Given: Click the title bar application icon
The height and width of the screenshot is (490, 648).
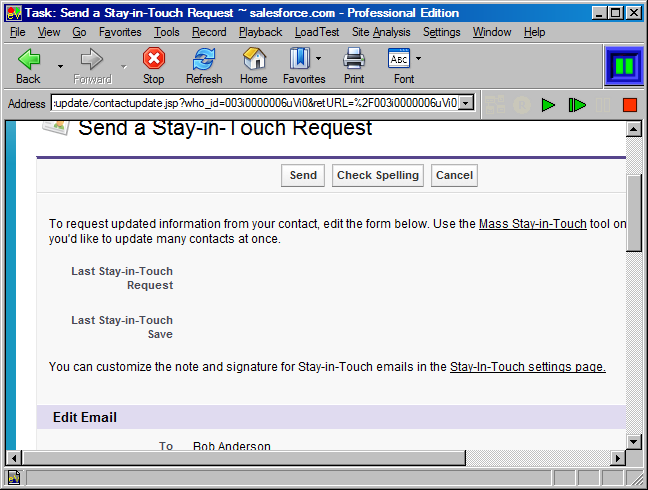Looking at the screenshot, I should tap(14, 13).
